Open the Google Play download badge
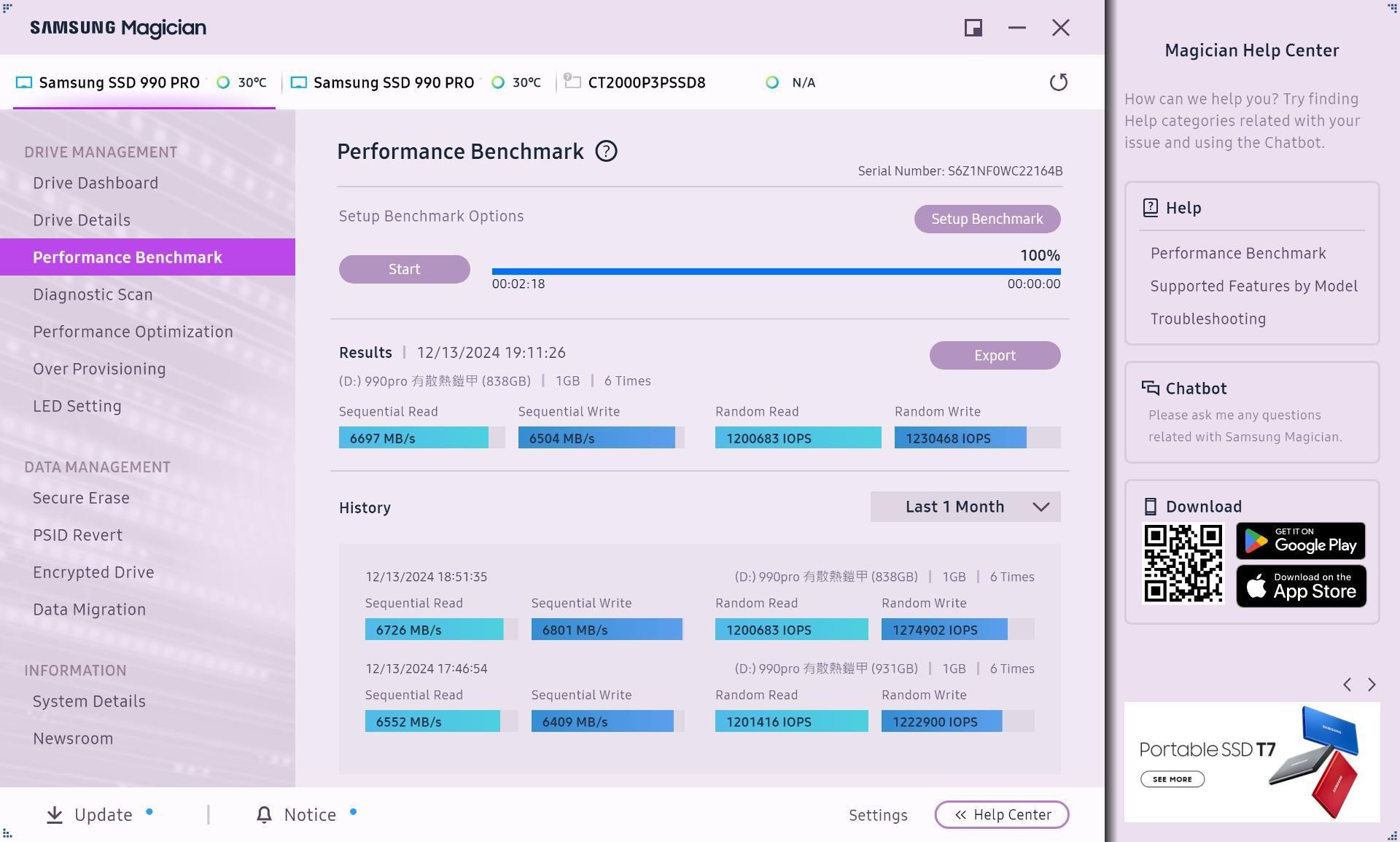The width and height of the screenshot is (1400, 842). tap(1301, 541)
